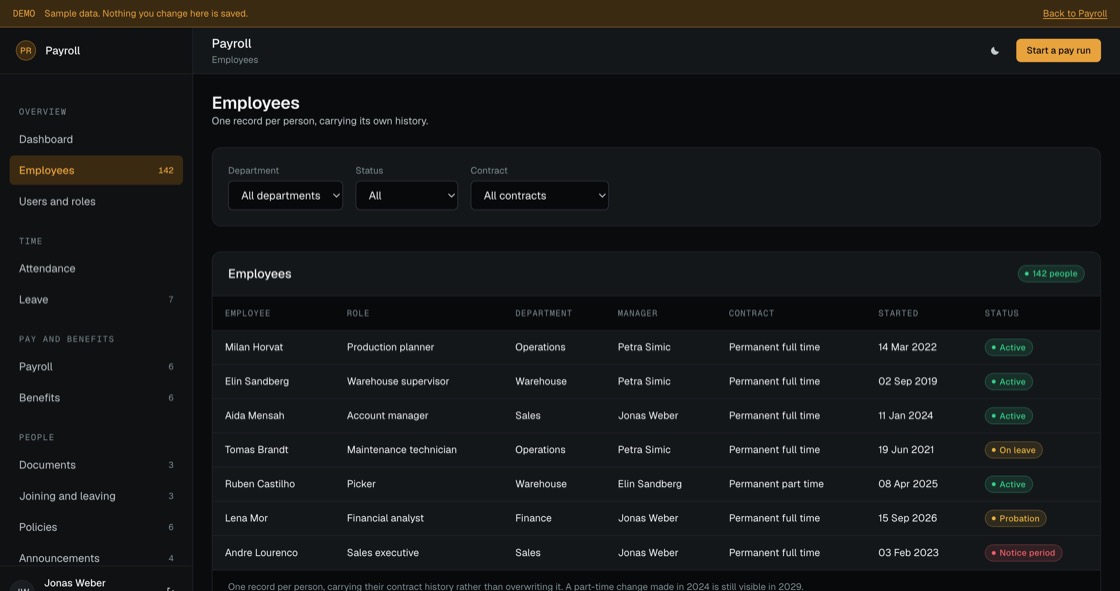The width and height of the screenshot is (1120, 591).
Task: Click the Probation status badge
Action: 1015,519
